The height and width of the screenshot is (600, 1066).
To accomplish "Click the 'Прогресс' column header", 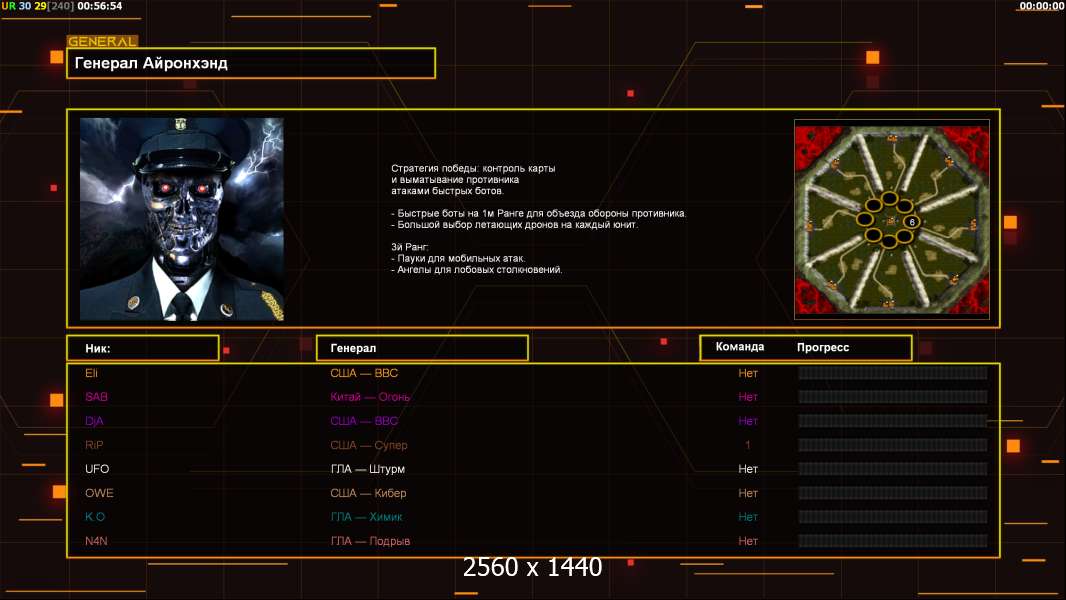I will pos(823,347).
